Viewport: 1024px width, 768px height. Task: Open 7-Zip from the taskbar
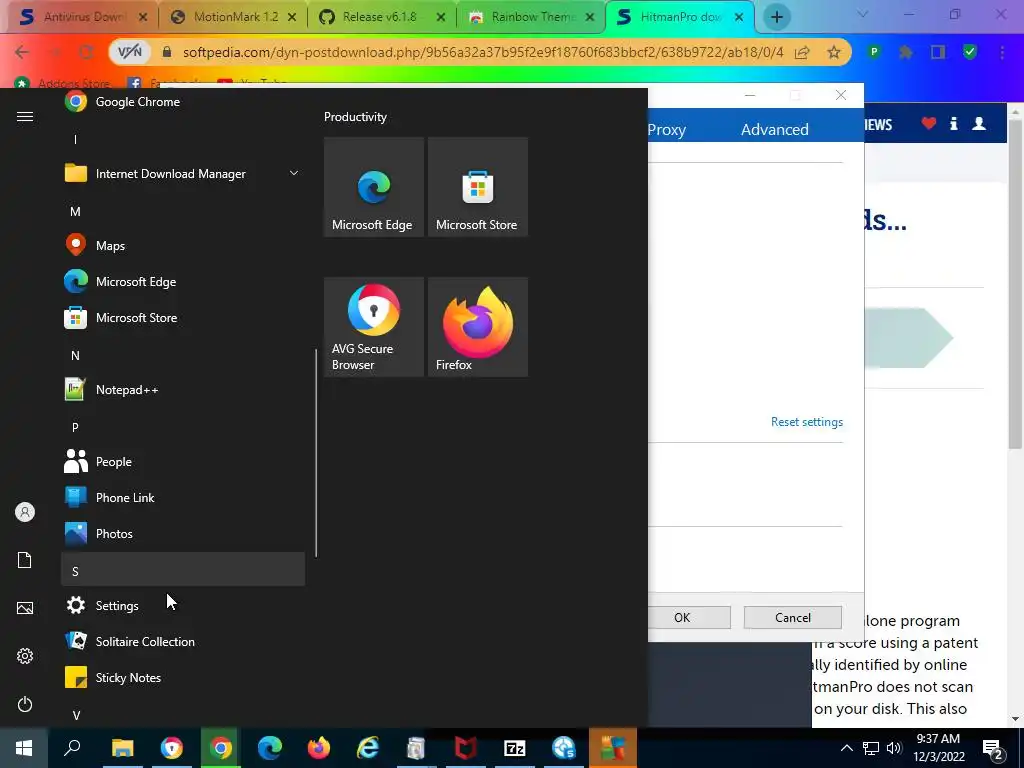515,748
